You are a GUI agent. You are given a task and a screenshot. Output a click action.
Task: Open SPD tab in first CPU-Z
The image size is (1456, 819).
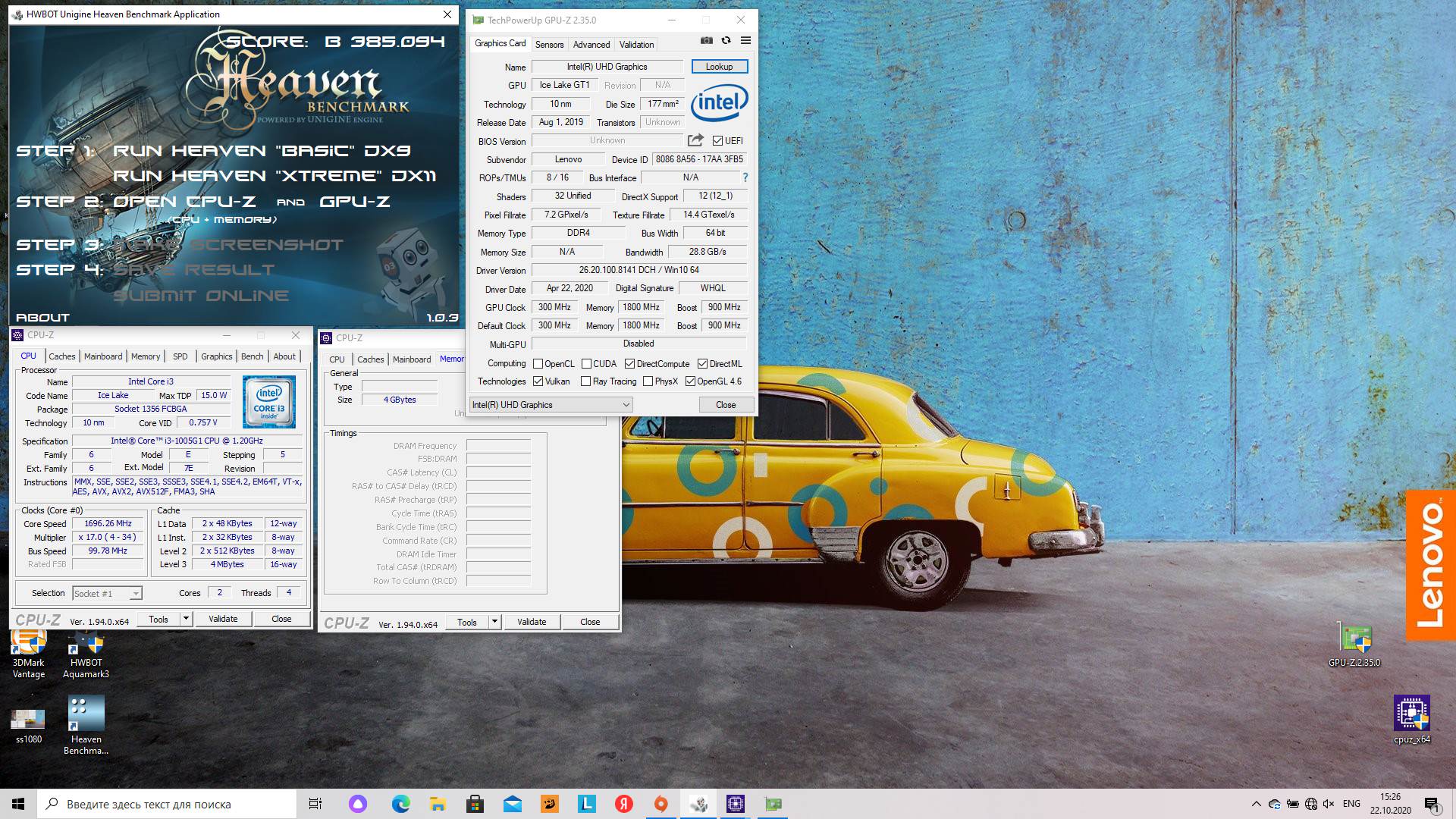tap(180, 356)
